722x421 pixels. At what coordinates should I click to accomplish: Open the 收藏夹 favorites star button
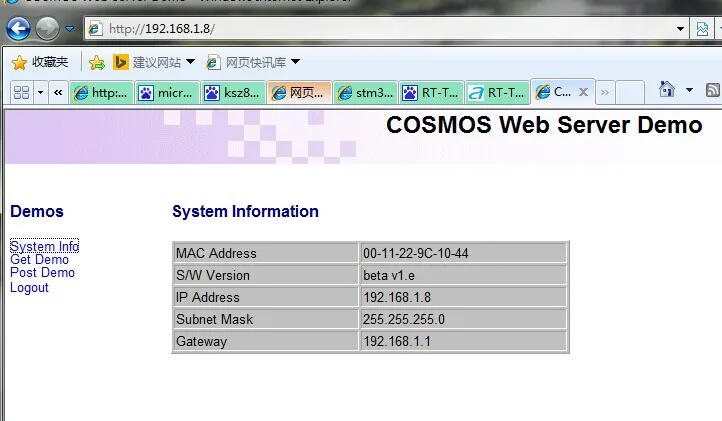(x=40, y=62)
